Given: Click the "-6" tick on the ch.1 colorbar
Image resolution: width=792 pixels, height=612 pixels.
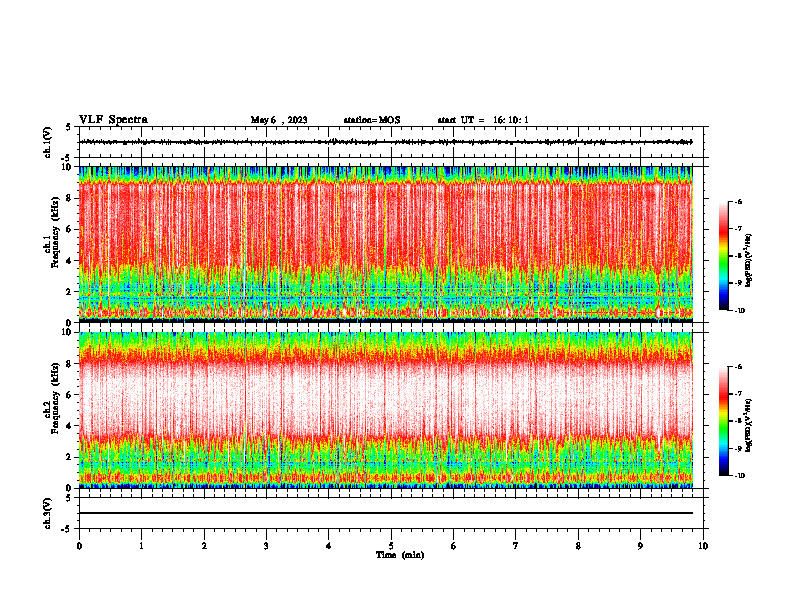Looking at the screenshot, I should (738, 202).
